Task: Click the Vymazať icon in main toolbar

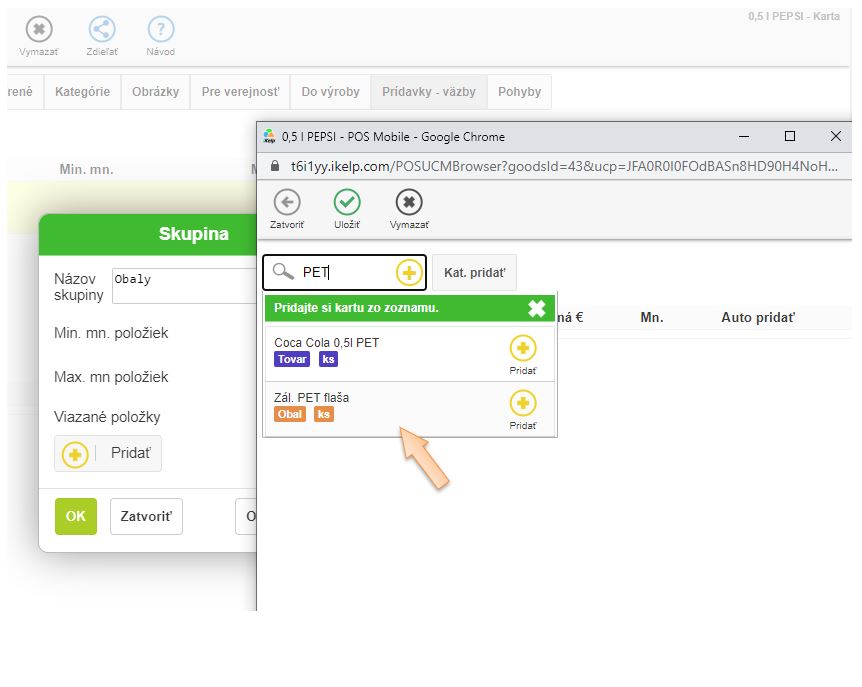Action: (38, 30)
